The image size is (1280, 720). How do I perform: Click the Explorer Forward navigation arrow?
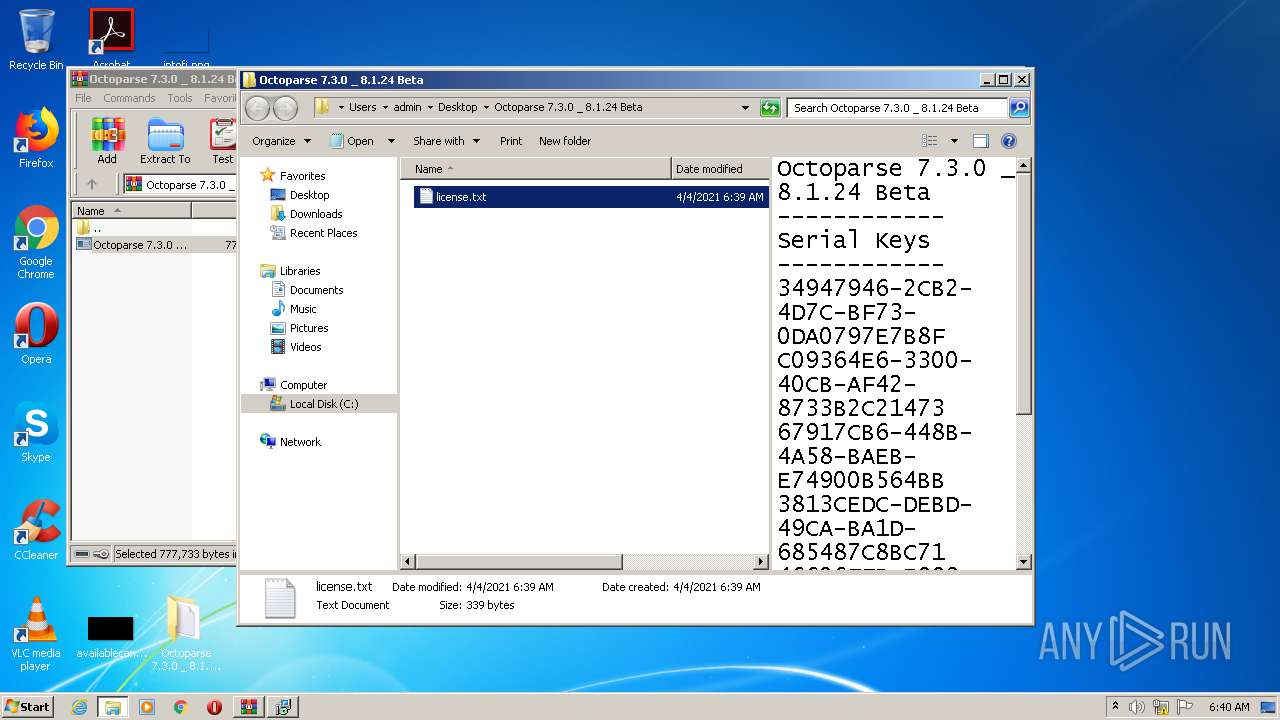tap(285, 108)
